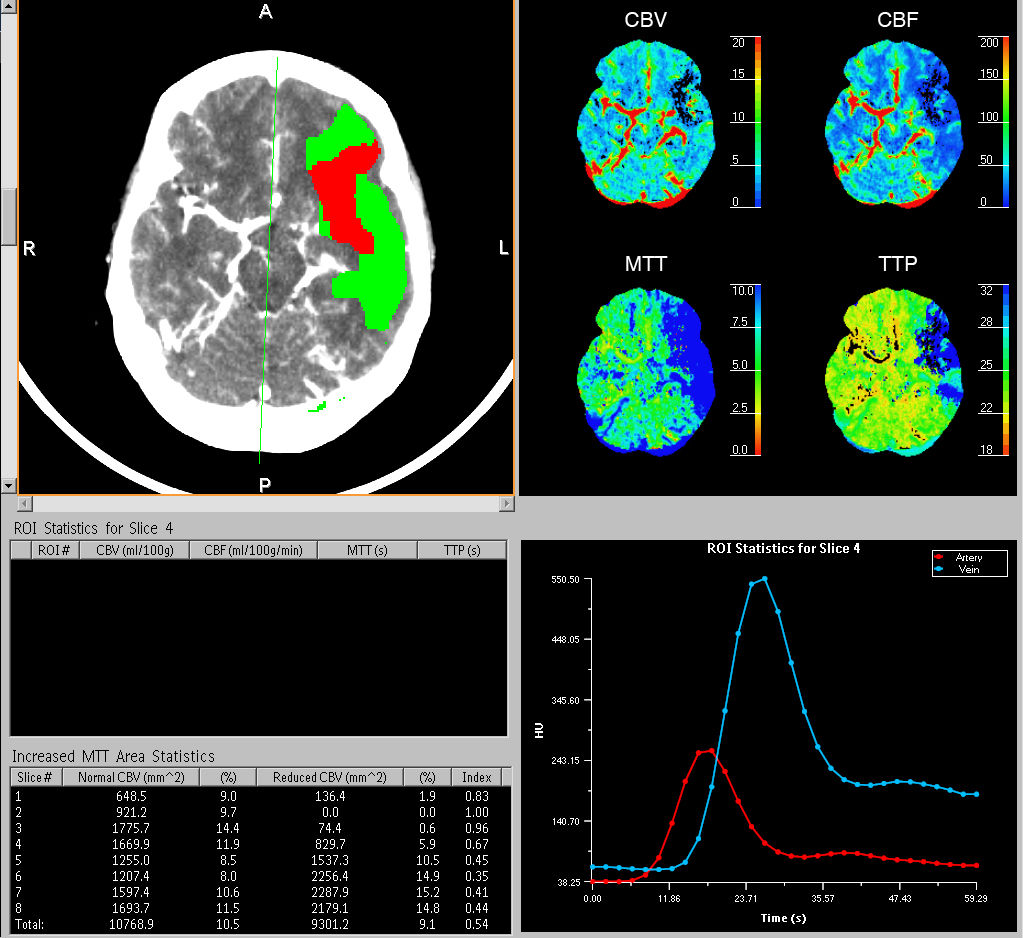Select the TTP (s) column header
This screenshot has width=1023, height=938.
coord(462,549)
